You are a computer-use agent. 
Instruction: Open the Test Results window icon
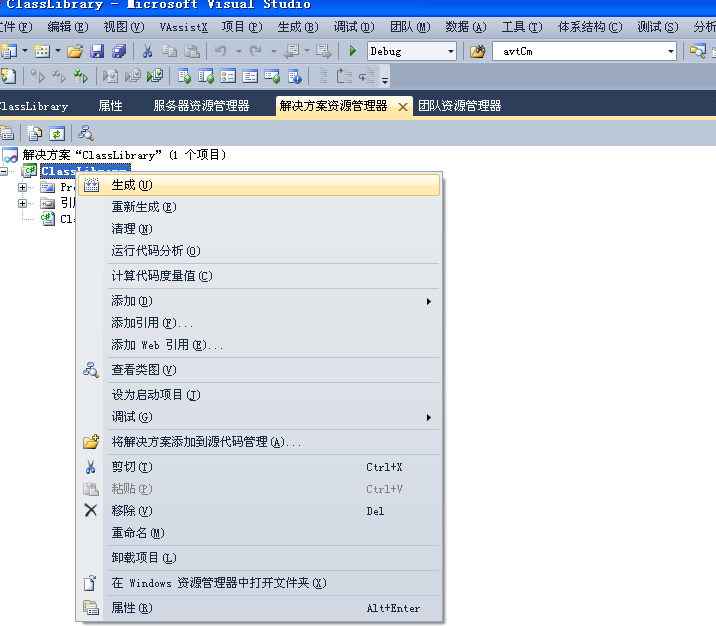pos(228,76)
